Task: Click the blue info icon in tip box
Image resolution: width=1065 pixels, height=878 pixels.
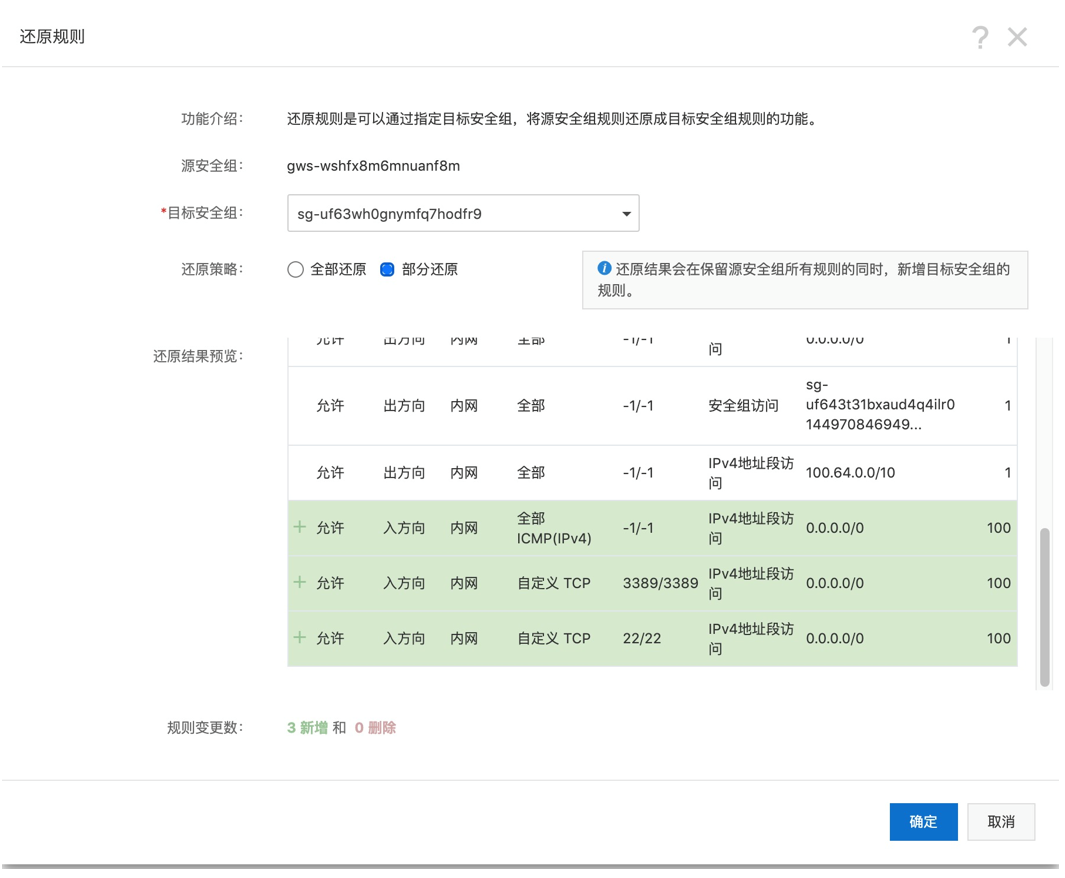Action: click(603, 269)
